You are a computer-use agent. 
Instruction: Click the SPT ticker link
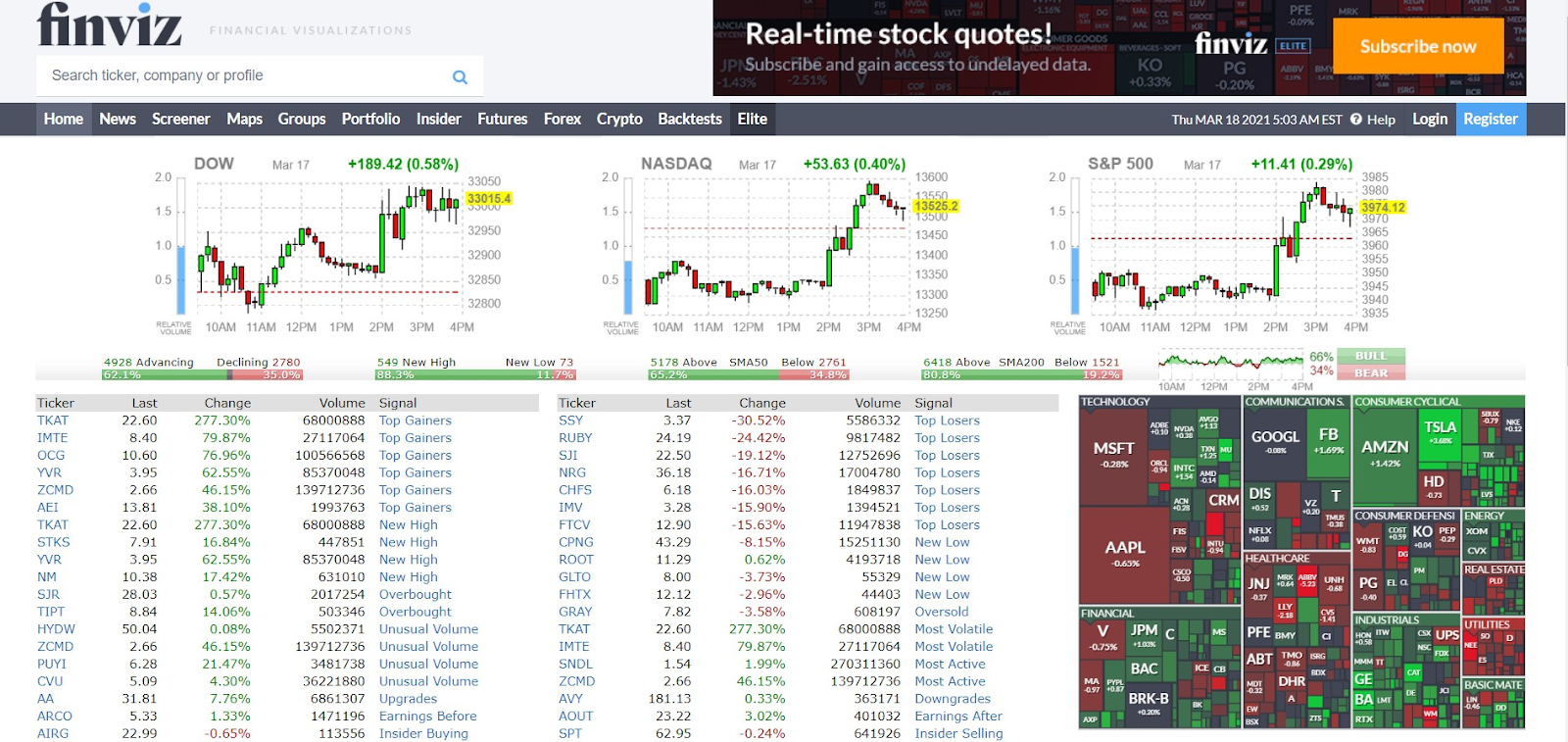(570, 733)
